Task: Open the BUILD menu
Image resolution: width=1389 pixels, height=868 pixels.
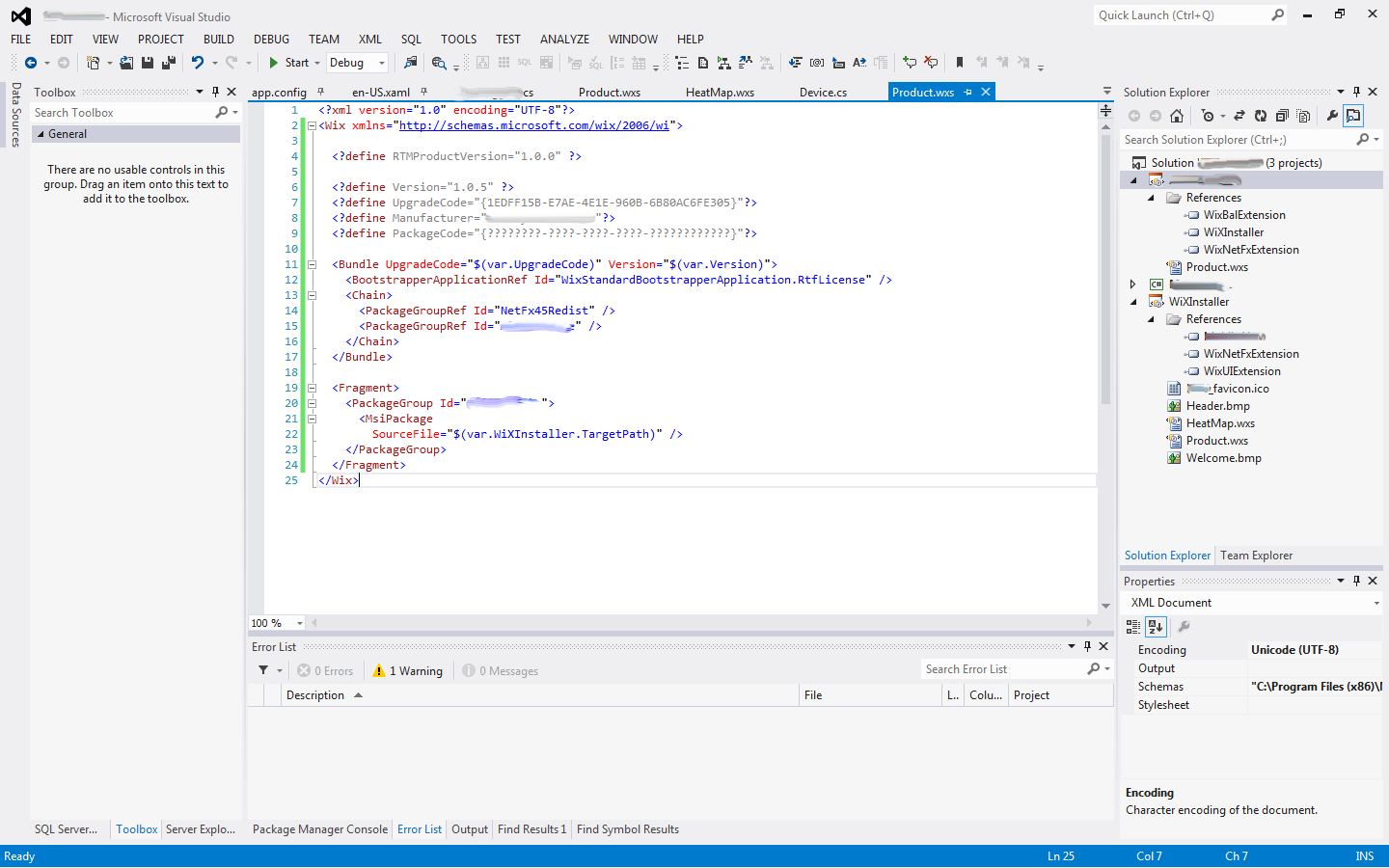Action: point(219,40)
